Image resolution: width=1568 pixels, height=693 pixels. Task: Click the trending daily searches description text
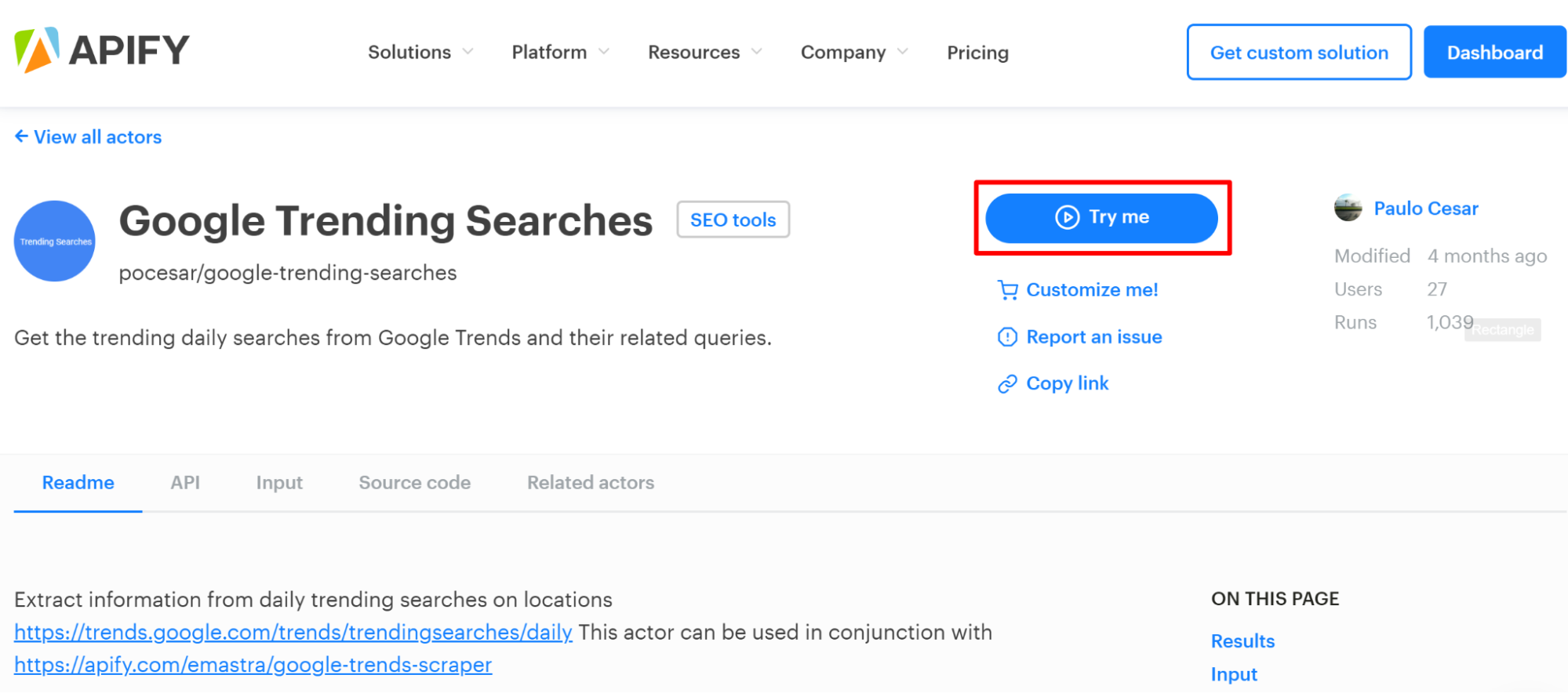pyautogui.click(x=393, y=338)
